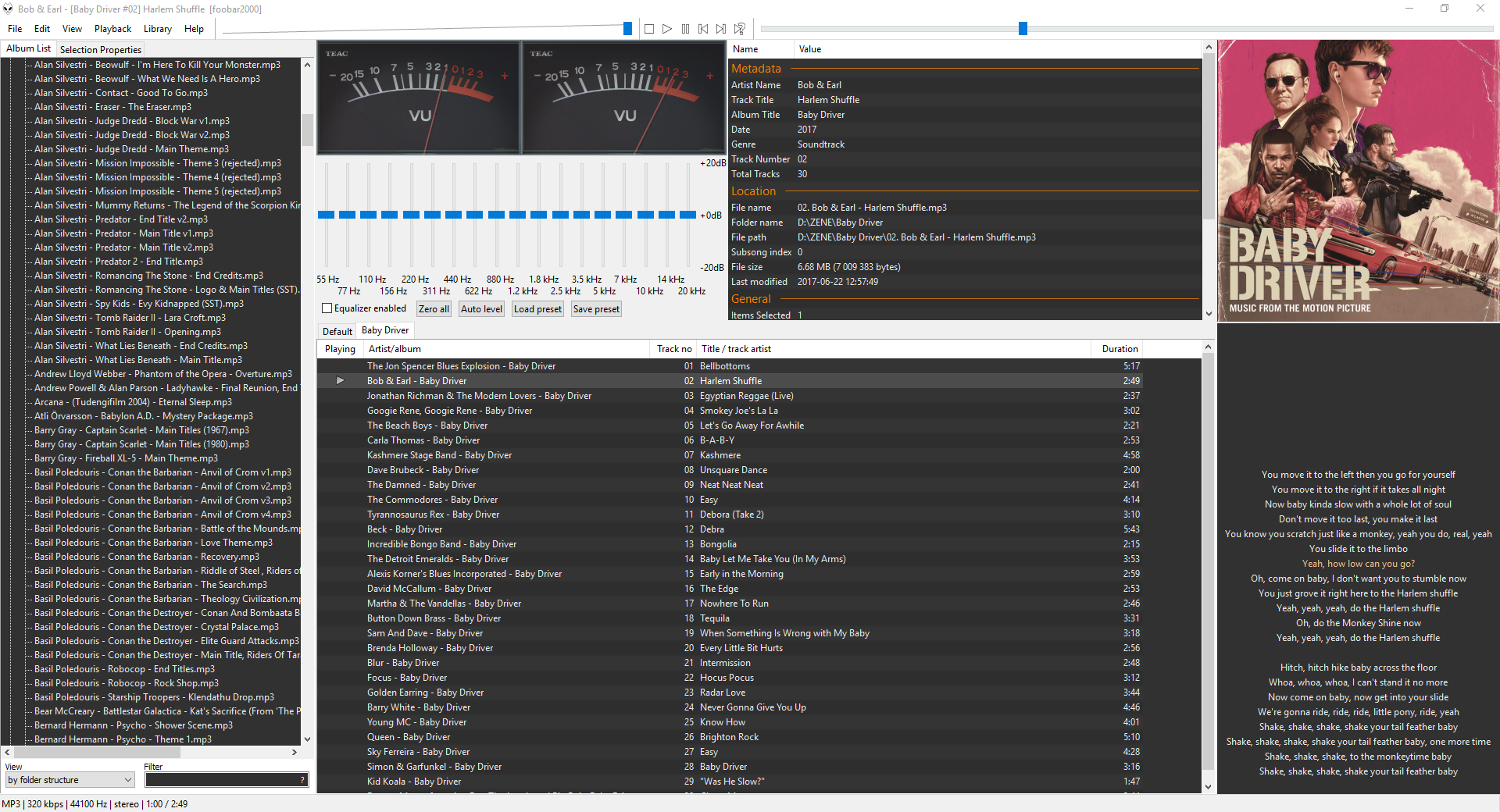Viewport: 1500px width, 812px height.
Task: Select 'Barry Gray - Fireball XL-5 - Main Theme.mp3'
Action: 126,458
